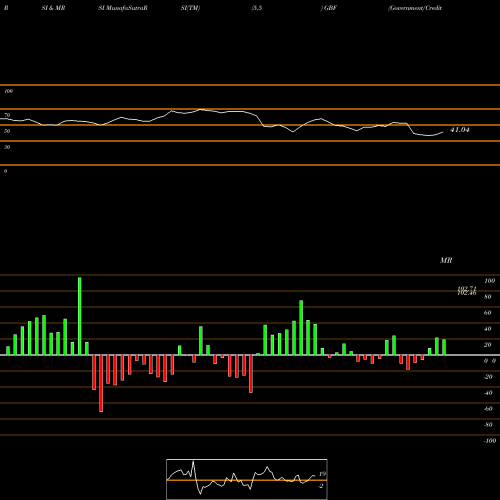Click the MR axis label 80
This screenshot has width=500, height=500.
coord(488,297)
